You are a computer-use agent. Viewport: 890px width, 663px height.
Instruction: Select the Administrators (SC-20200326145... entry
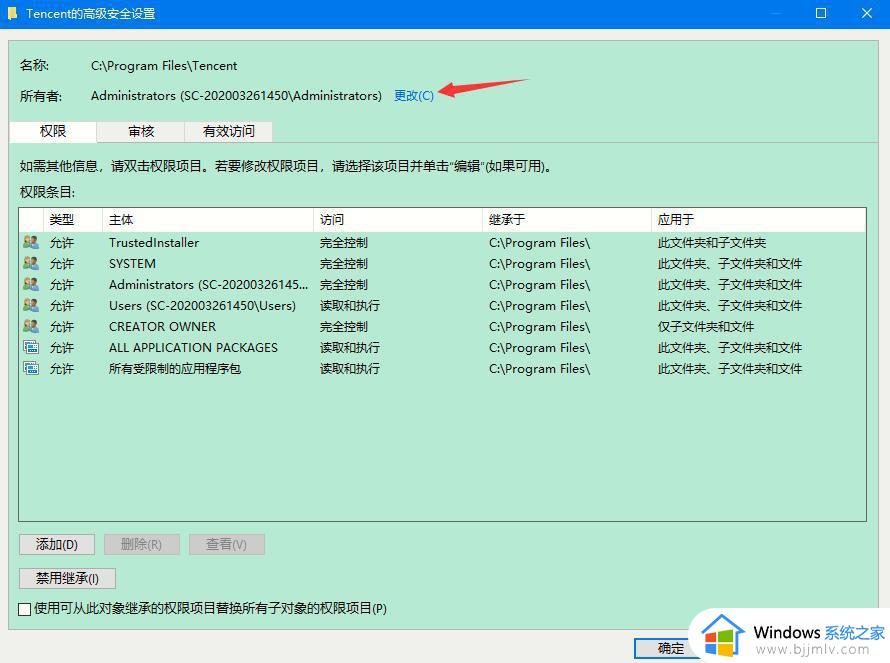(x=208, y=285)
